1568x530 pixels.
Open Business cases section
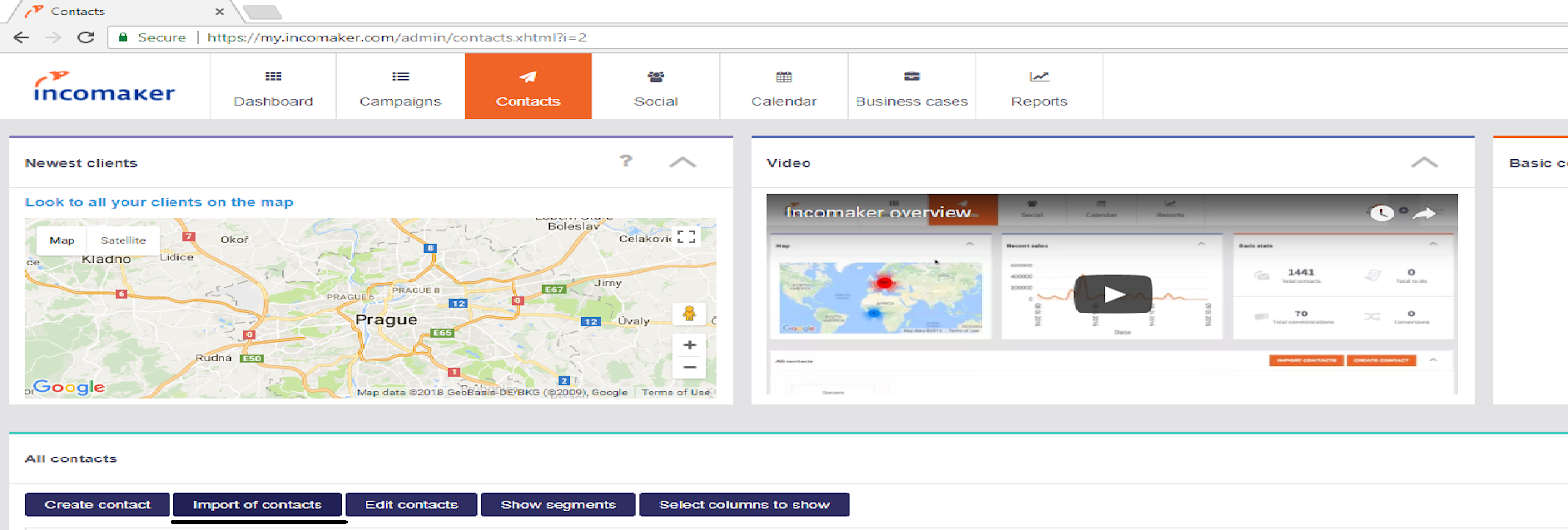(911, 86)
